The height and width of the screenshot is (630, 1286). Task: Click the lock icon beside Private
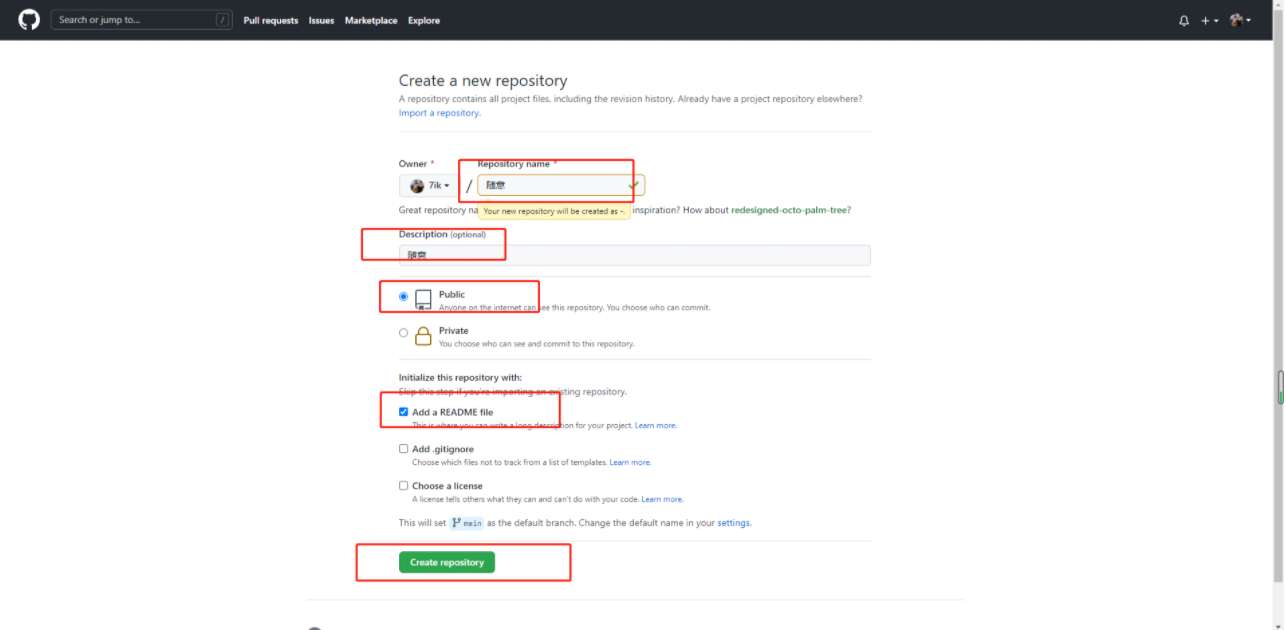point(423,336)
